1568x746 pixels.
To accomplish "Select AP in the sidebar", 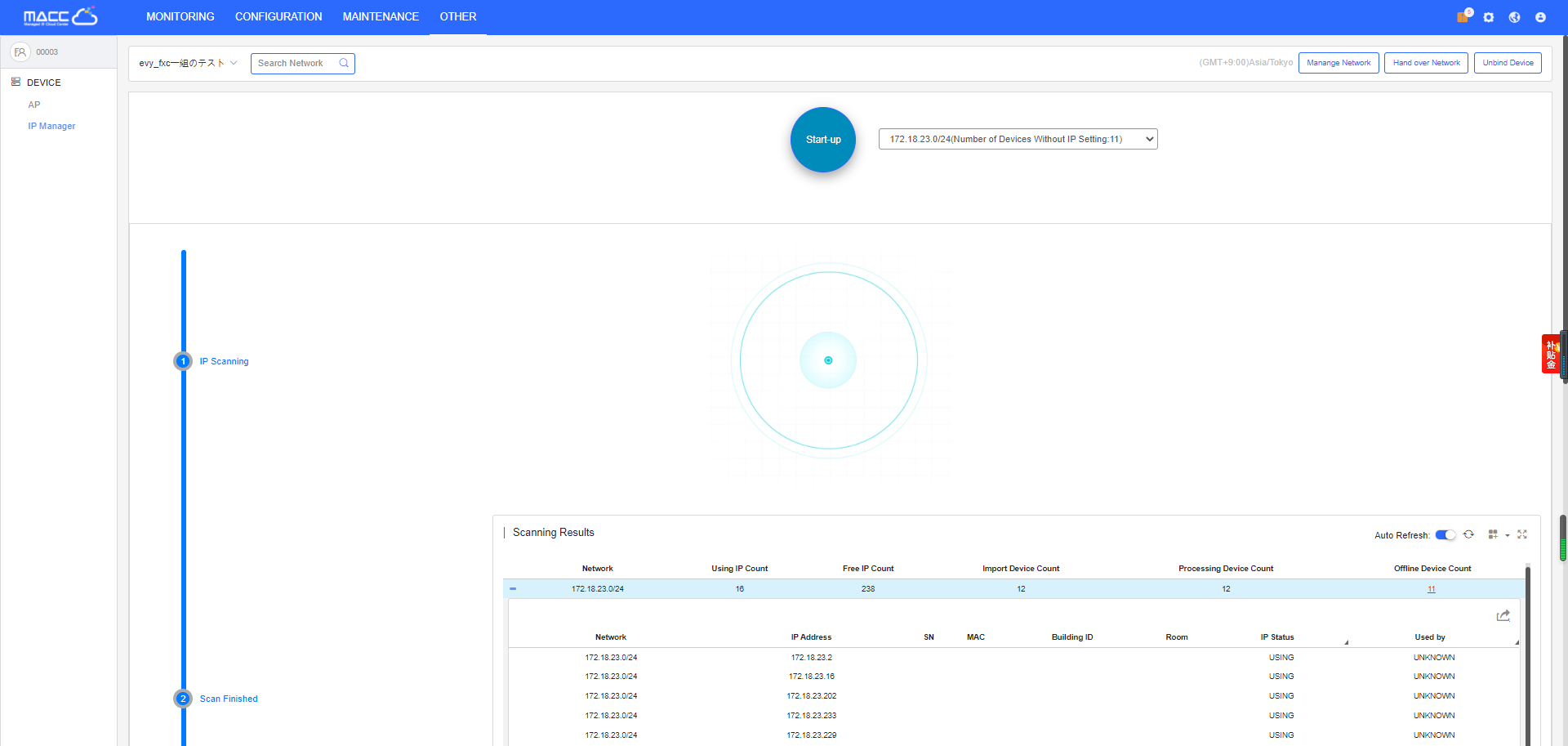I will [34, 105].
